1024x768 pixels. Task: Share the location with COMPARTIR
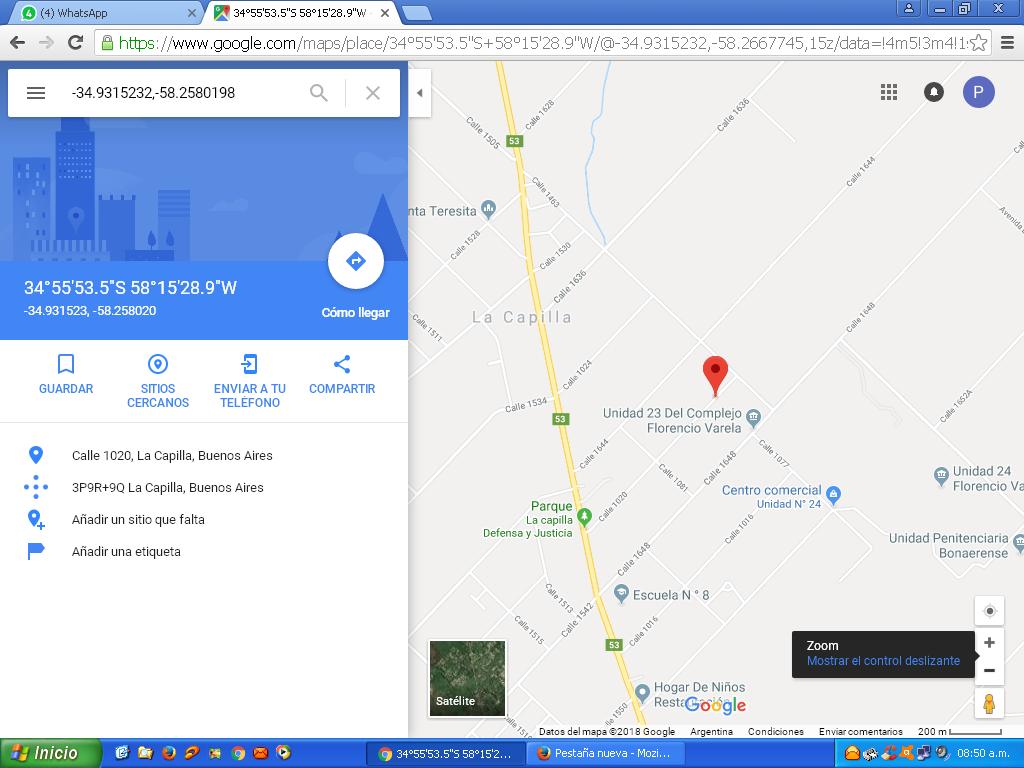pyautogui.click(x=342, y=375)
